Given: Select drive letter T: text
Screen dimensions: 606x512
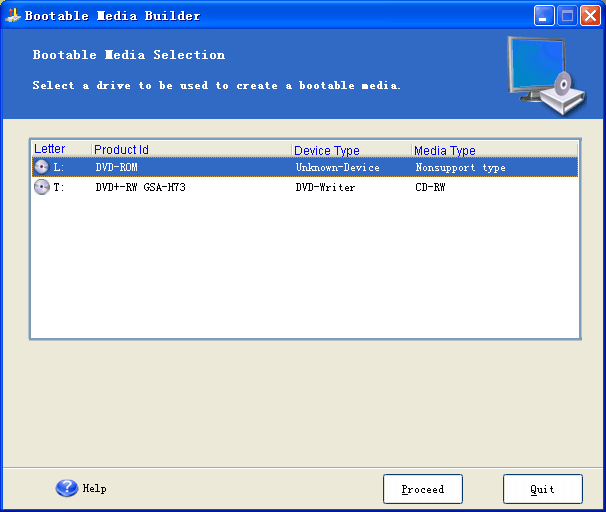Looking at the screenshot, I should [58, 187].
